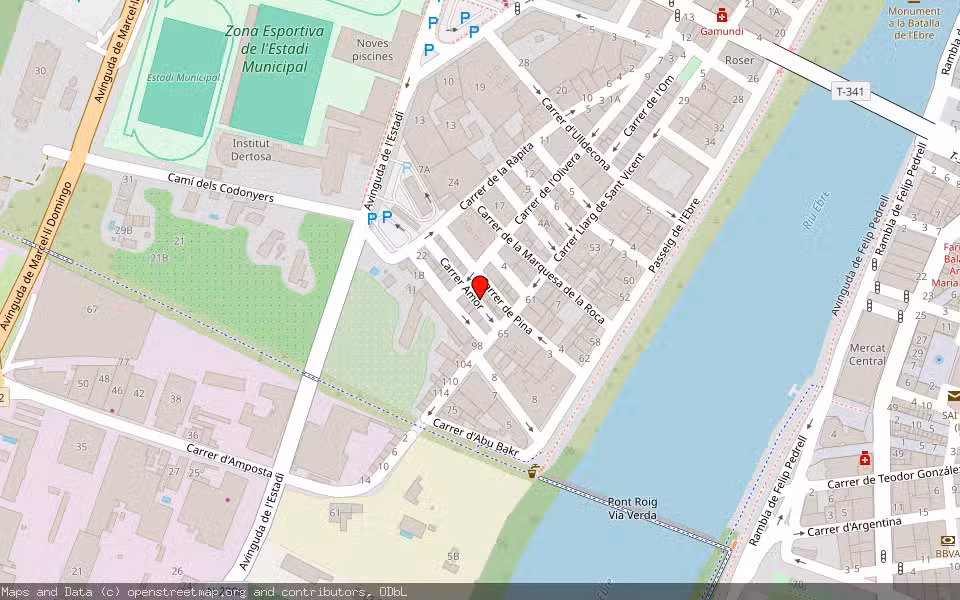Open the openstreetmap.org attribution link

(188, 591)
